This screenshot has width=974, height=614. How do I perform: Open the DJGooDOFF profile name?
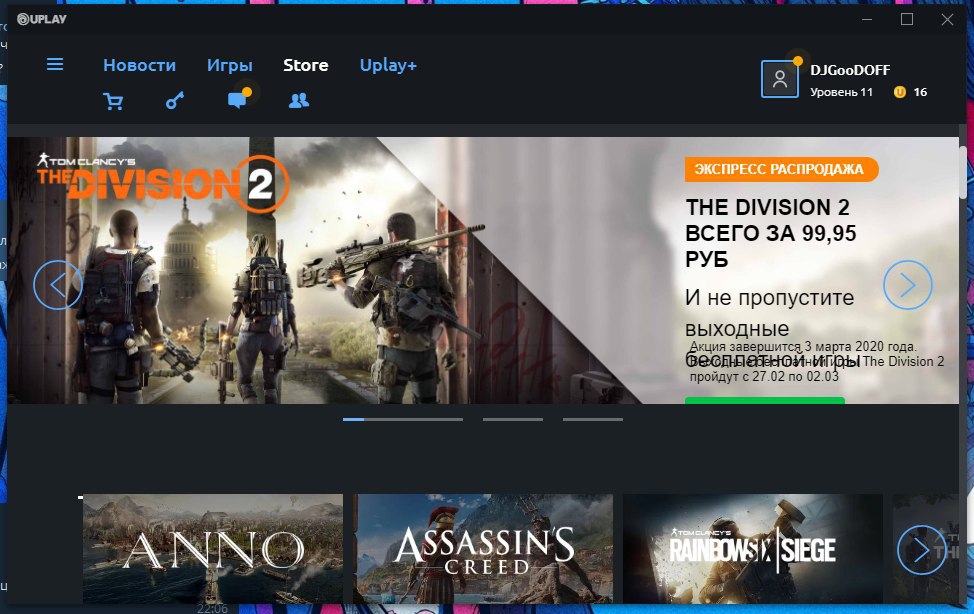coord(850,70)
